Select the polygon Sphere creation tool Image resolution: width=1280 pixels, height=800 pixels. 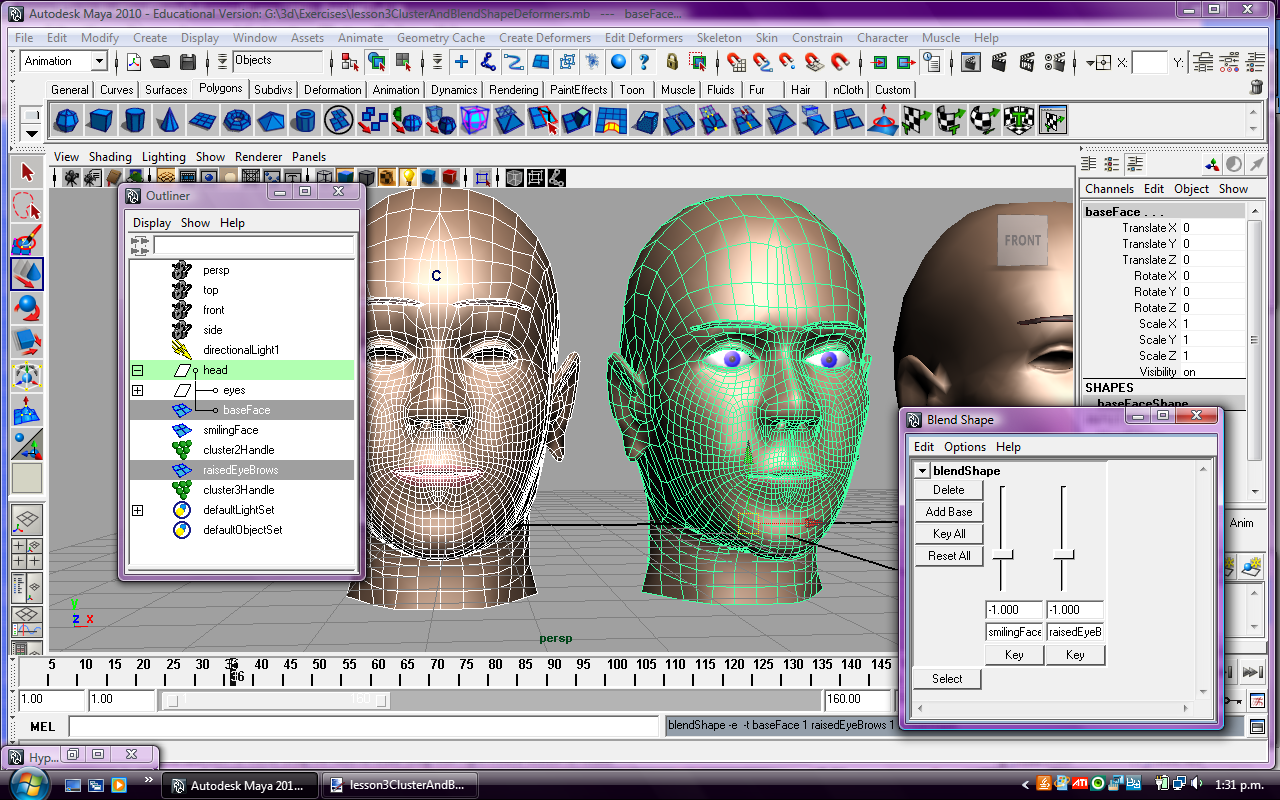(x=67, y=120)
